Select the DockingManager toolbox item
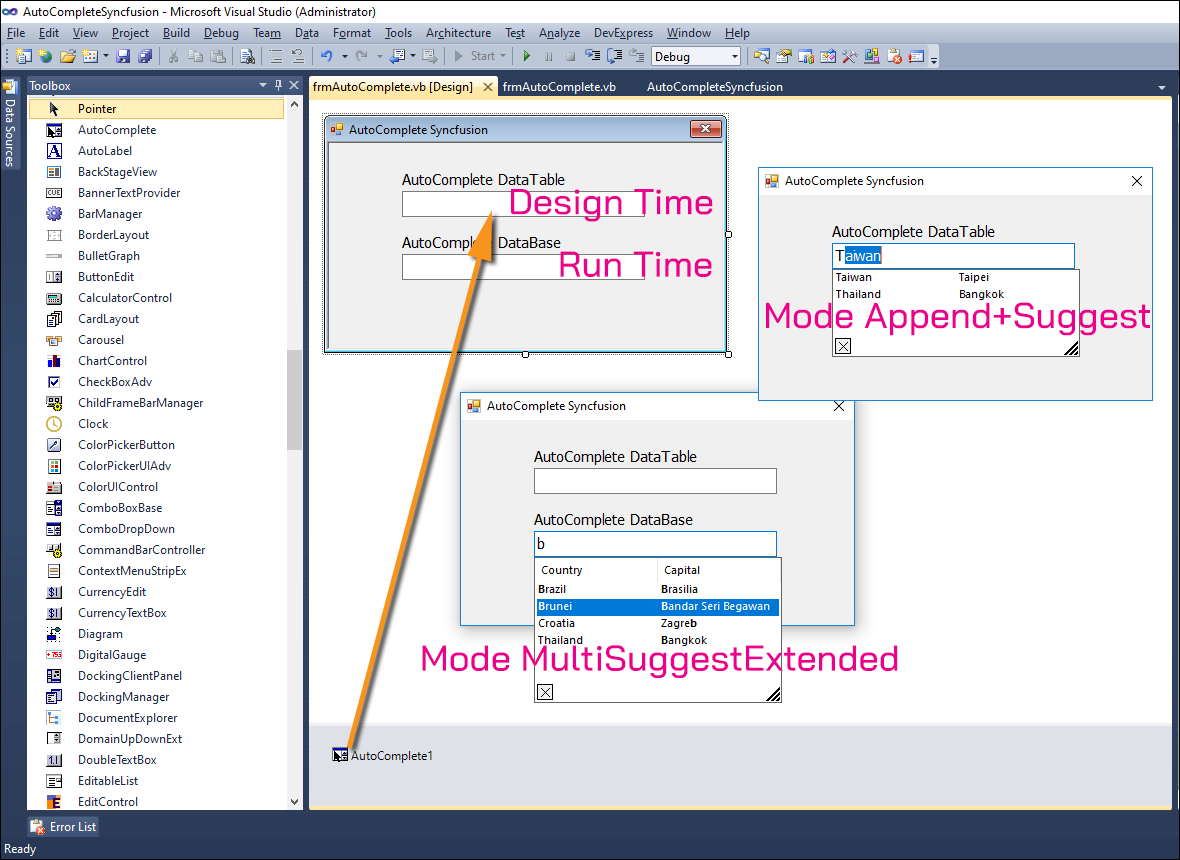 (157, 697)
